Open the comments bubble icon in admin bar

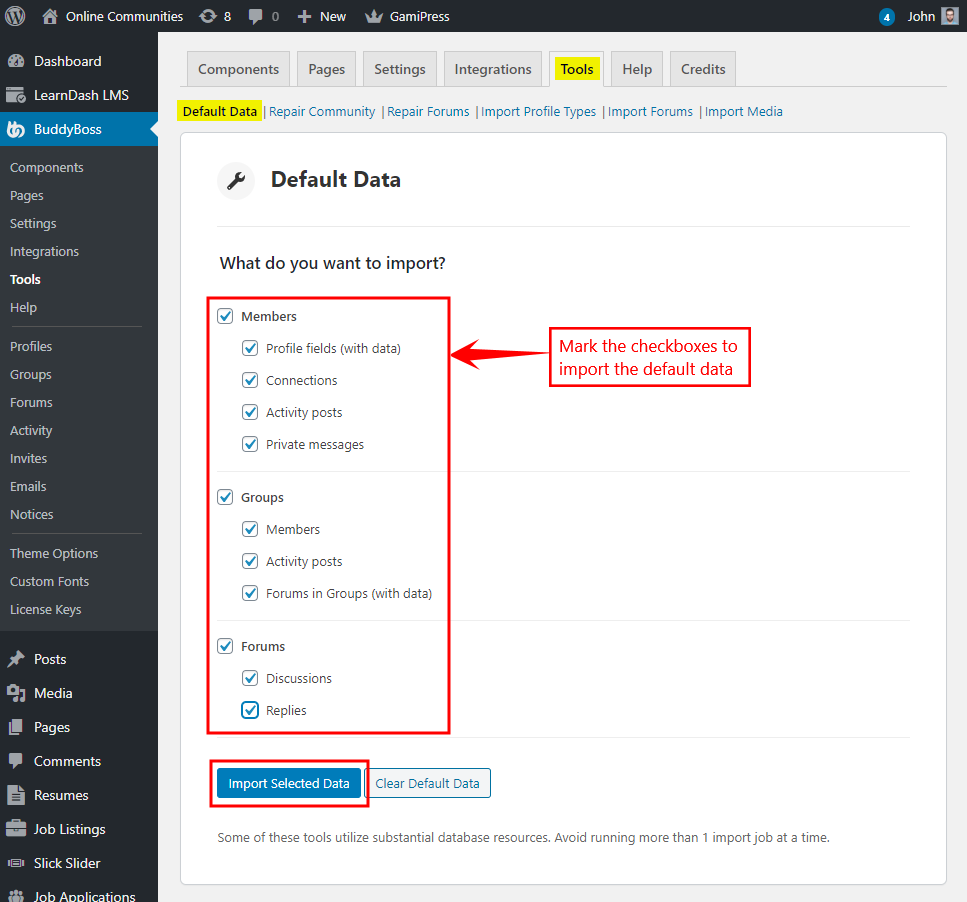click(256, 16)
